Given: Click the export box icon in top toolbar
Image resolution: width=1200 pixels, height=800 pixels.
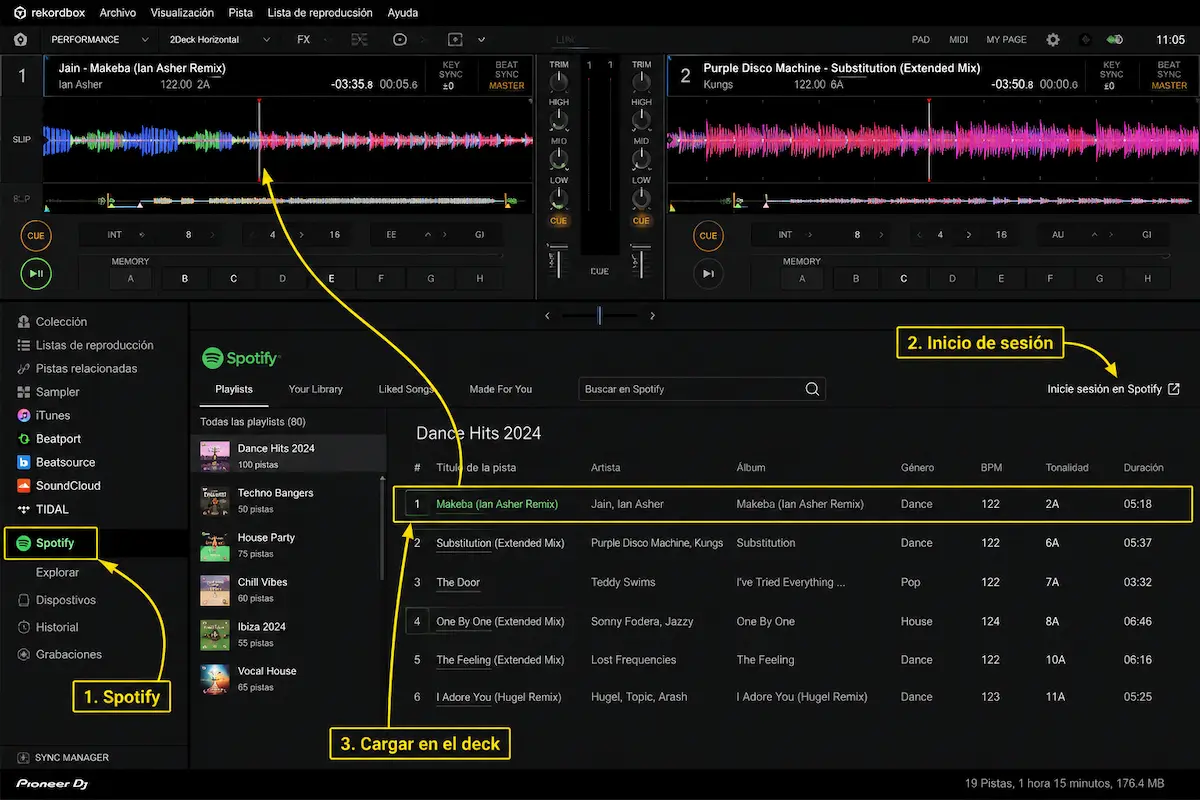Looking at the screenshot, I should click(x=455, y=40).
